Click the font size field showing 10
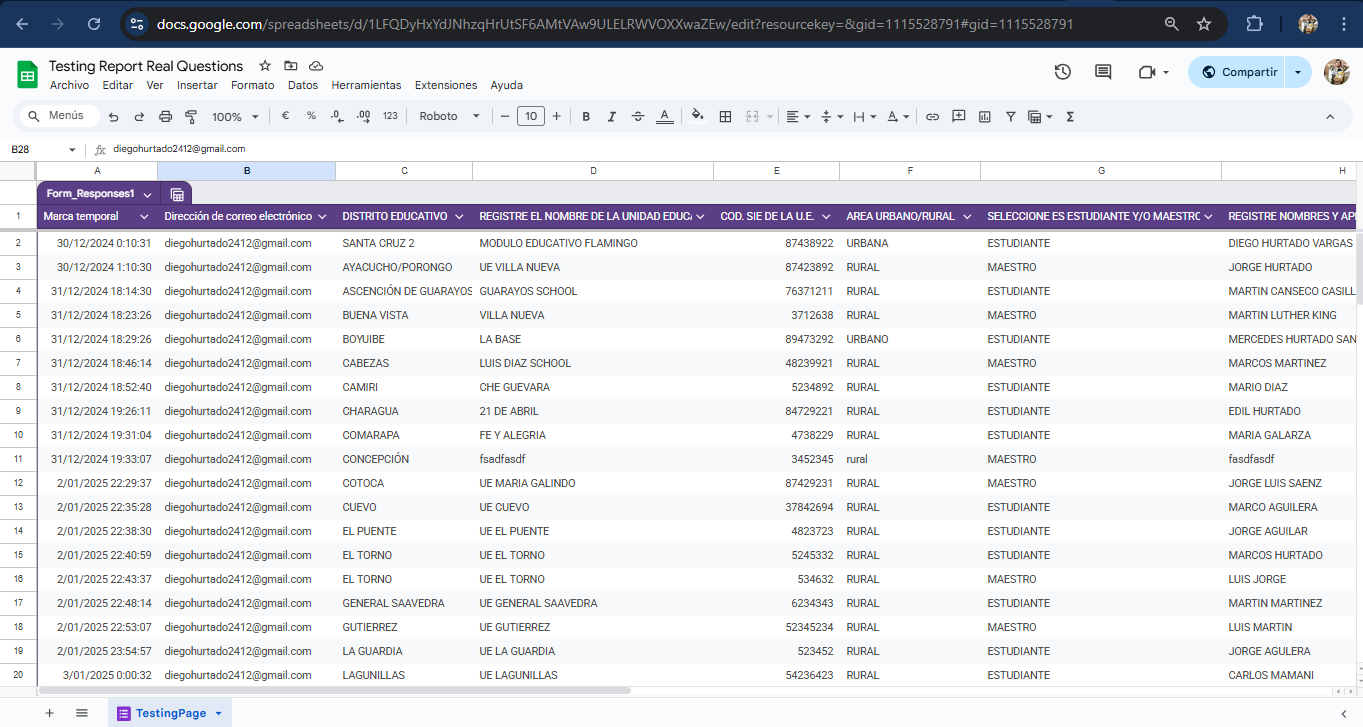The height and width of the screenshot is (727, 1363). point(531,116)
